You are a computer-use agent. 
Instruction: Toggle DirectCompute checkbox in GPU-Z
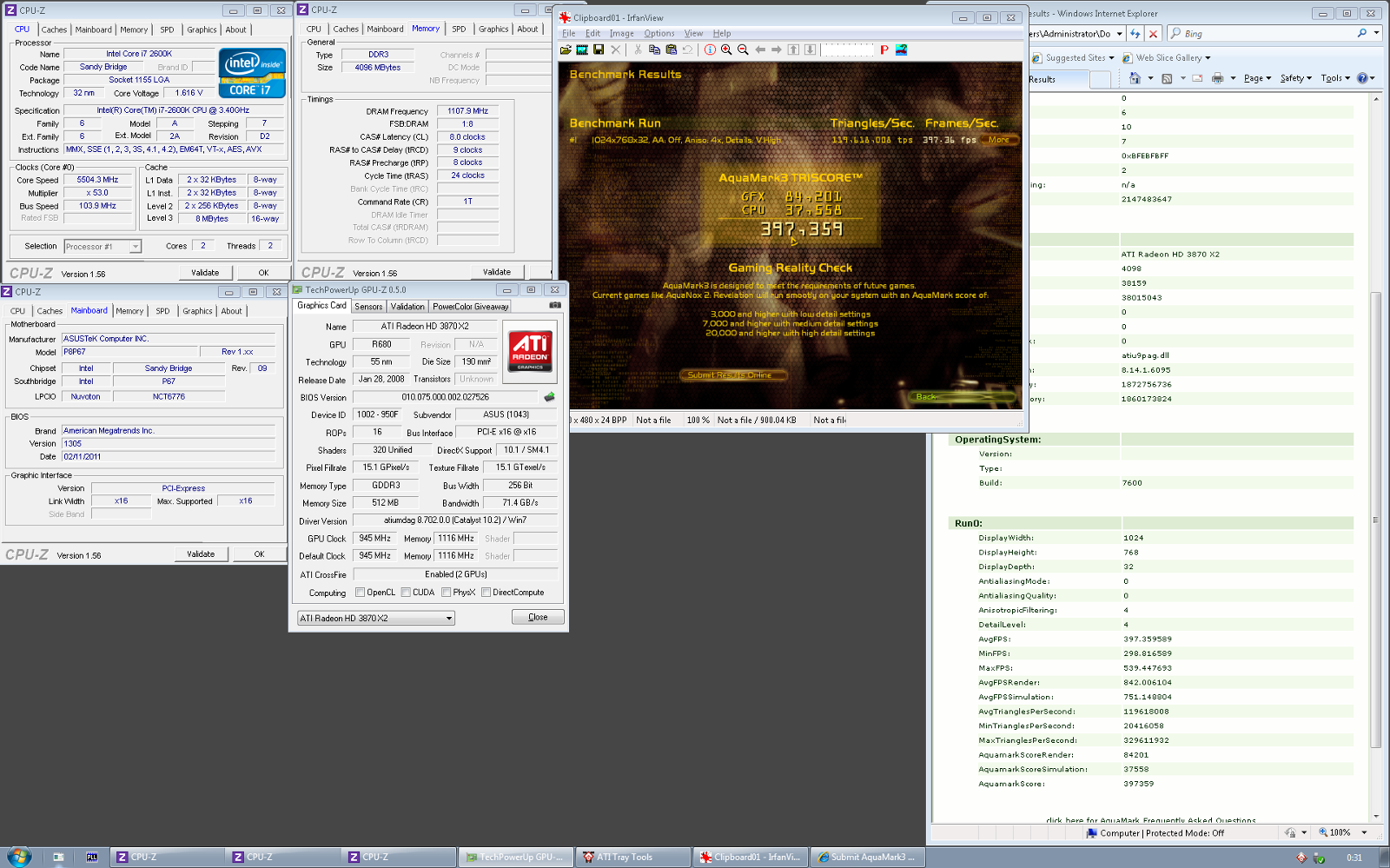(486, 593)
